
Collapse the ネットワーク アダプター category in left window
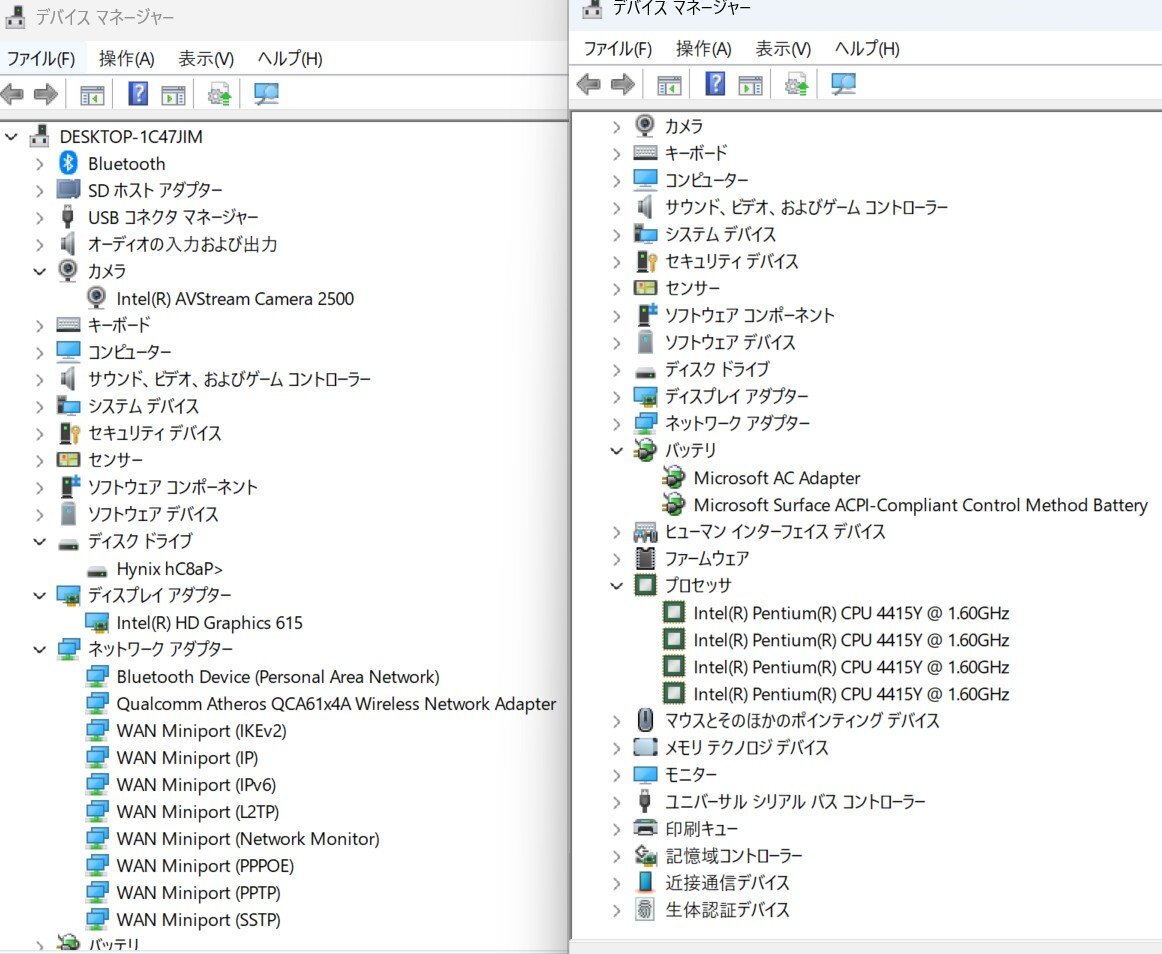click(39, 649)
